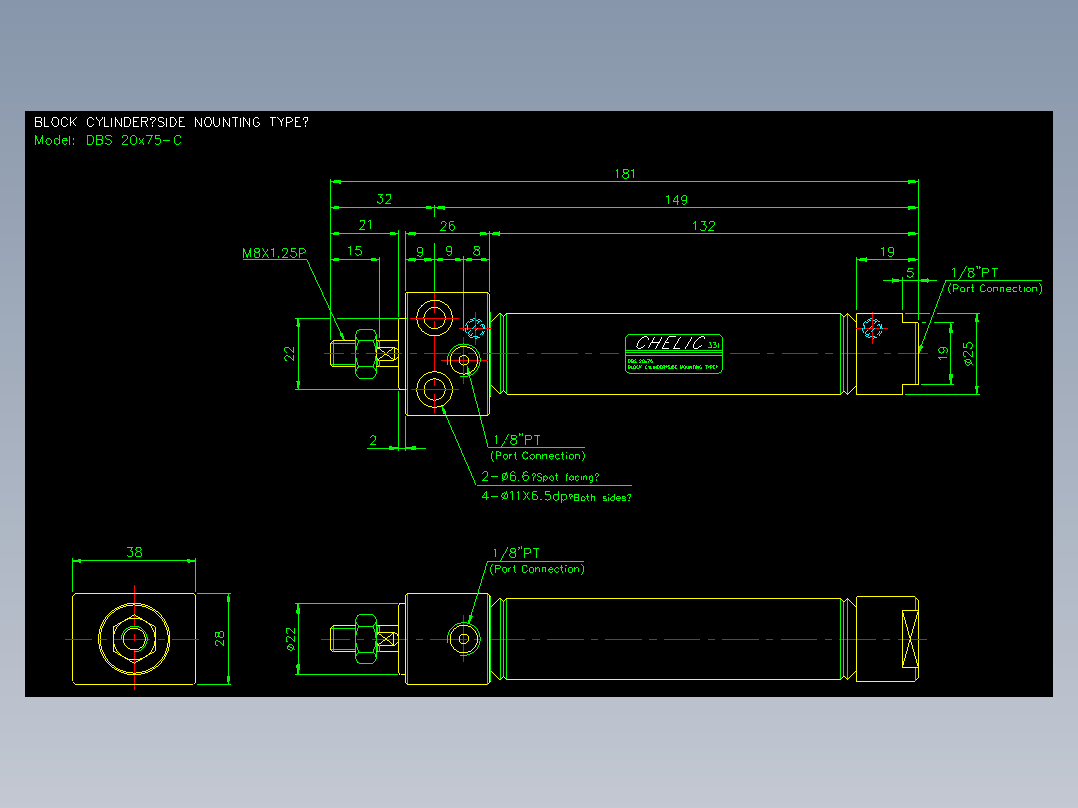Select the "5" dimension value
Screen dimensions: 1078x808
[910, 273]
